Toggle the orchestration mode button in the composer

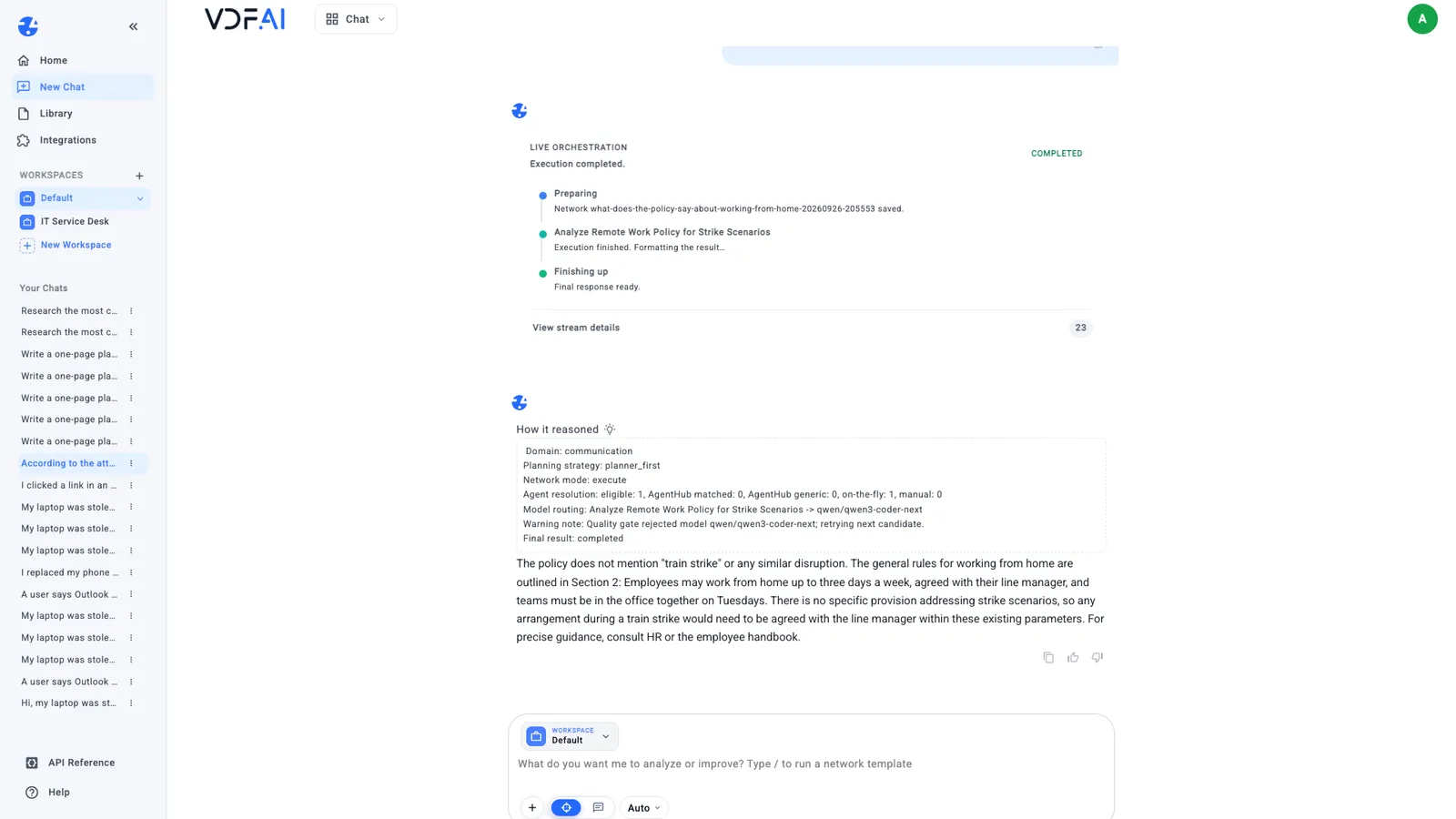click(566, 807)
